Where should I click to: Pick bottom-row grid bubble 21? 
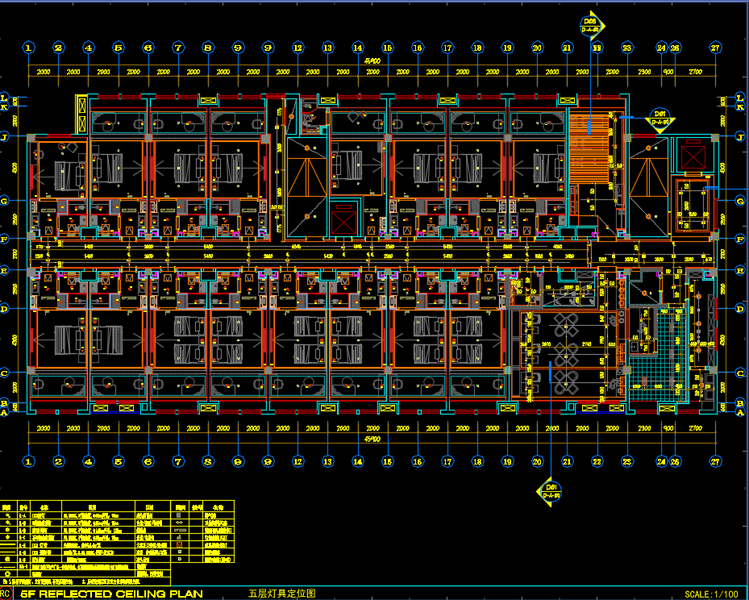click(567, 461)
